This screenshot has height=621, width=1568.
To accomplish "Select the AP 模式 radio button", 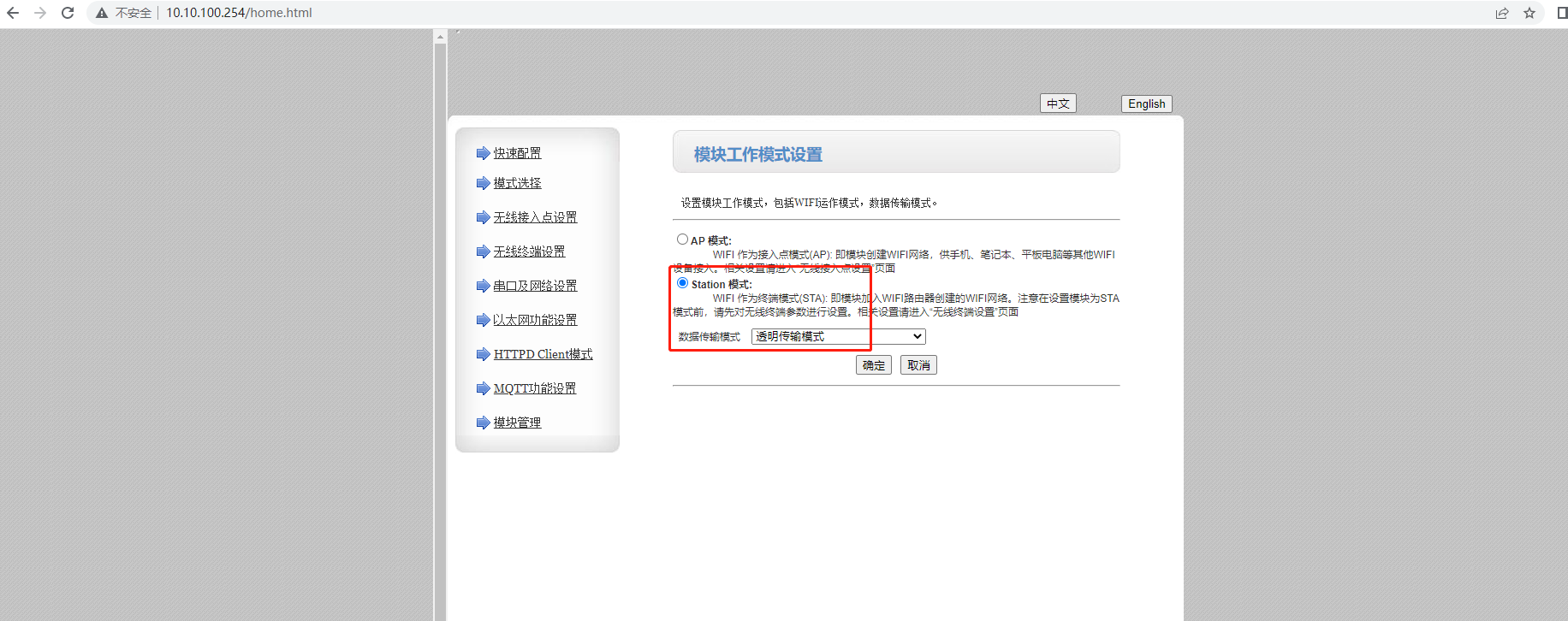I will point(682,240).
